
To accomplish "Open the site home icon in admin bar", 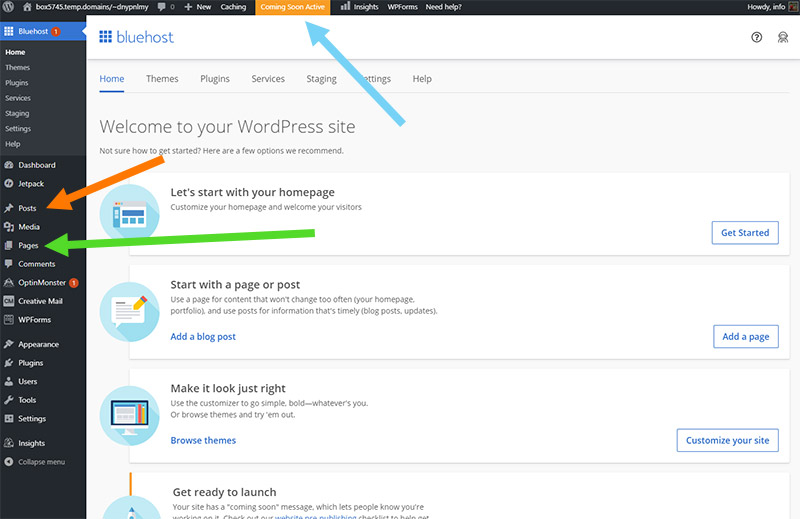I will point(27,7).
